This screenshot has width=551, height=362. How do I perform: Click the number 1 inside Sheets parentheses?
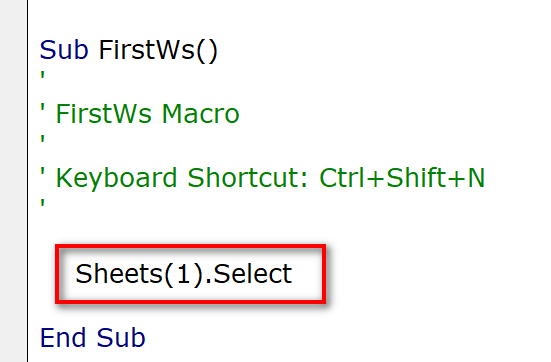click(x=183, y=274)
